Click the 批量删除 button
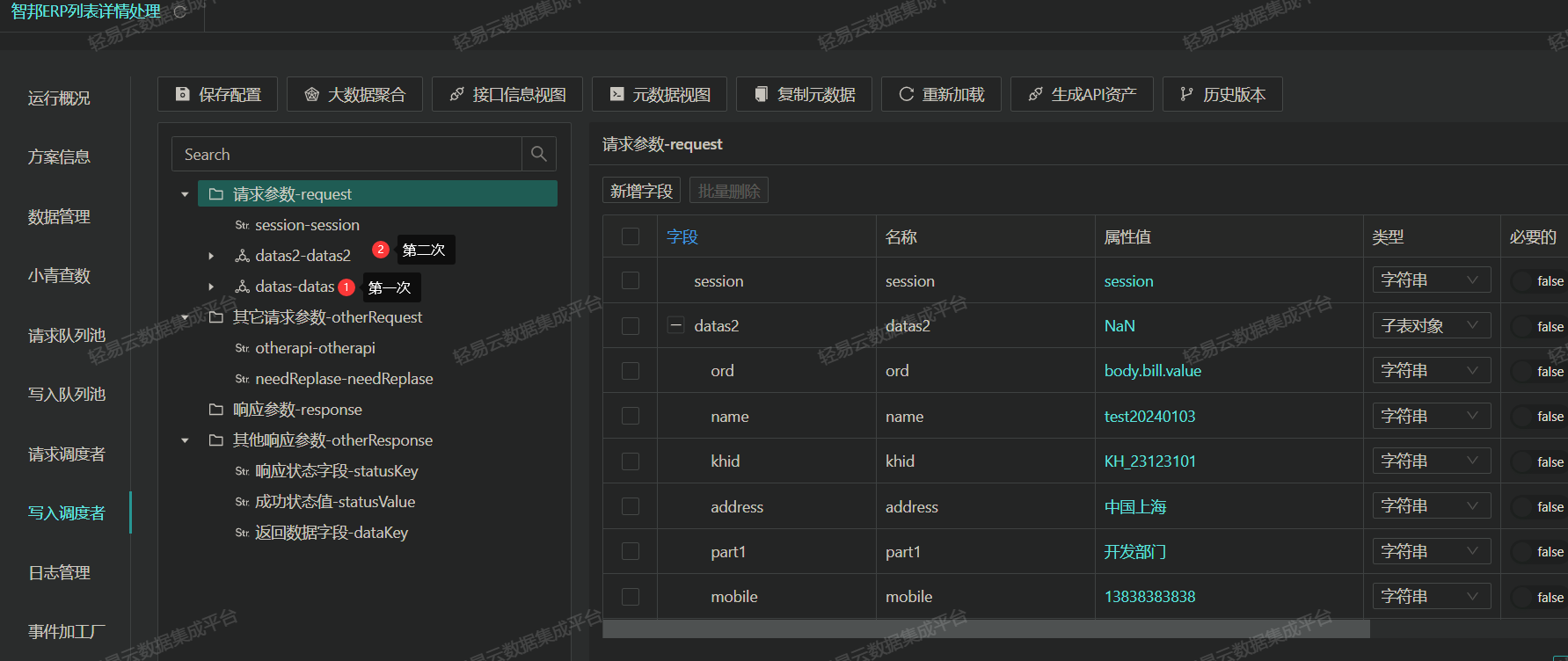This screenshot has width=1568, height=661. (x=729, y=191)
